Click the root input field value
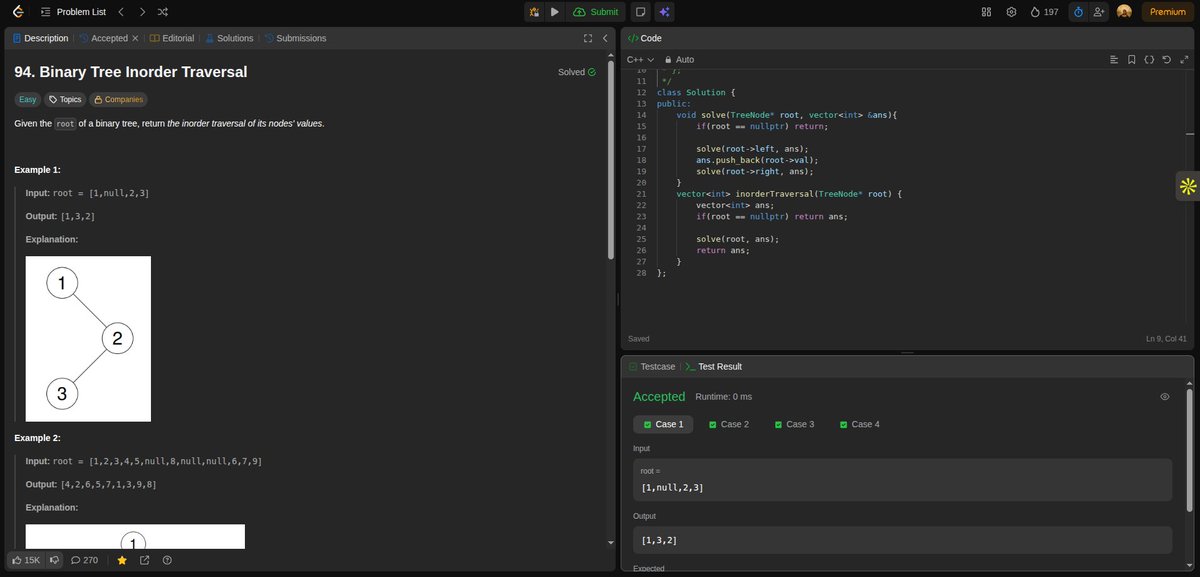Viewport: 1200px width, 577px height. click(x=902, y=480)
